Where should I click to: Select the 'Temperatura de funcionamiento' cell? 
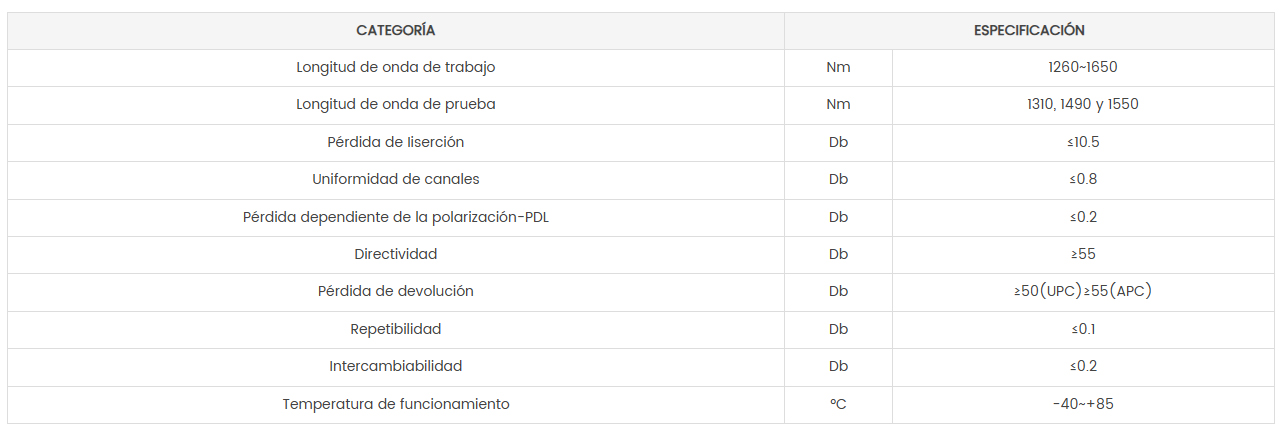click(x=396, y=405)
